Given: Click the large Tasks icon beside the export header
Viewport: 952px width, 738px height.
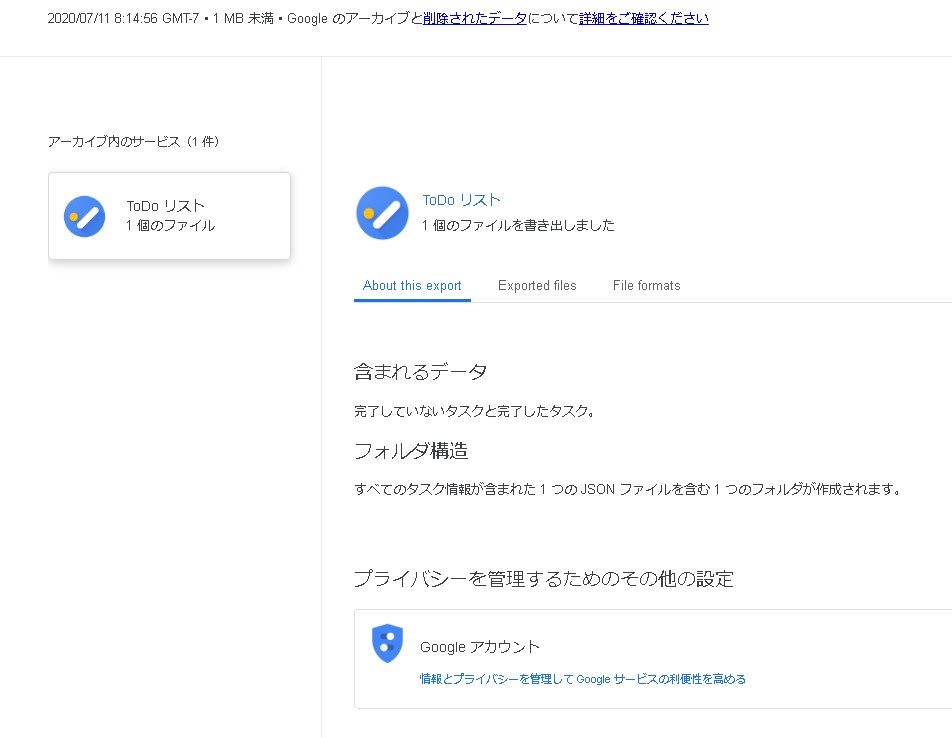Looking at the screenshot, I should point(382,213).
